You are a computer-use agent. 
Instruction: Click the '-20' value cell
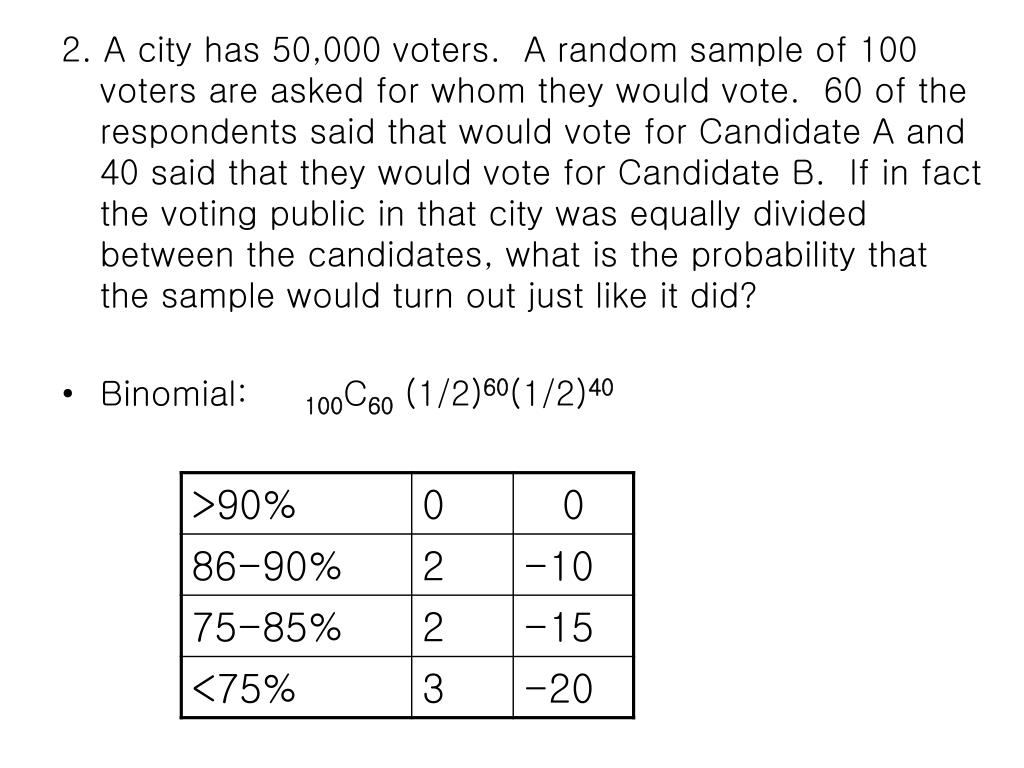point(573,687)
